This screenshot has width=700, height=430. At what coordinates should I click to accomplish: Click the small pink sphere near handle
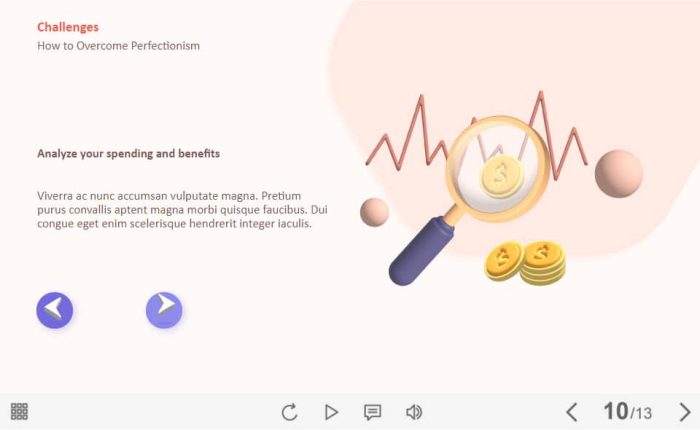coord(374,212)
